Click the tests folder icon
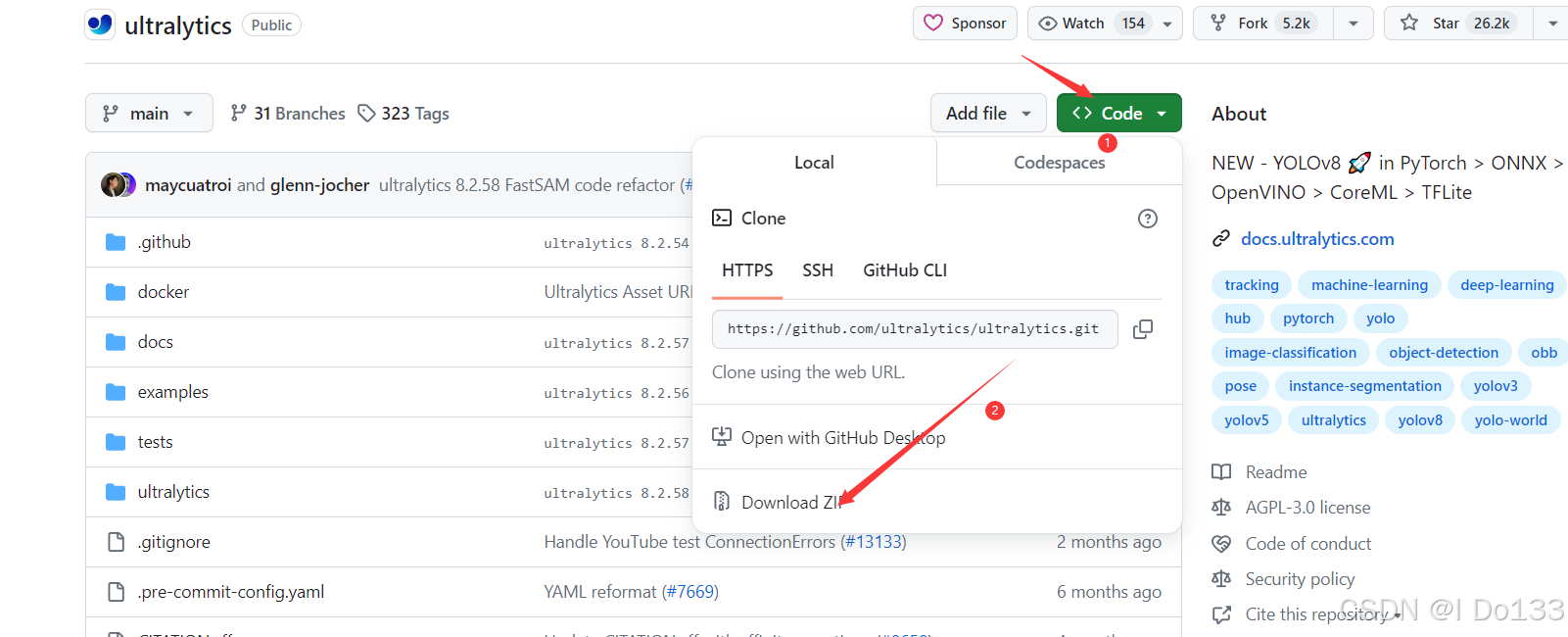1568x637 pixels. click(x=116, y=442)
